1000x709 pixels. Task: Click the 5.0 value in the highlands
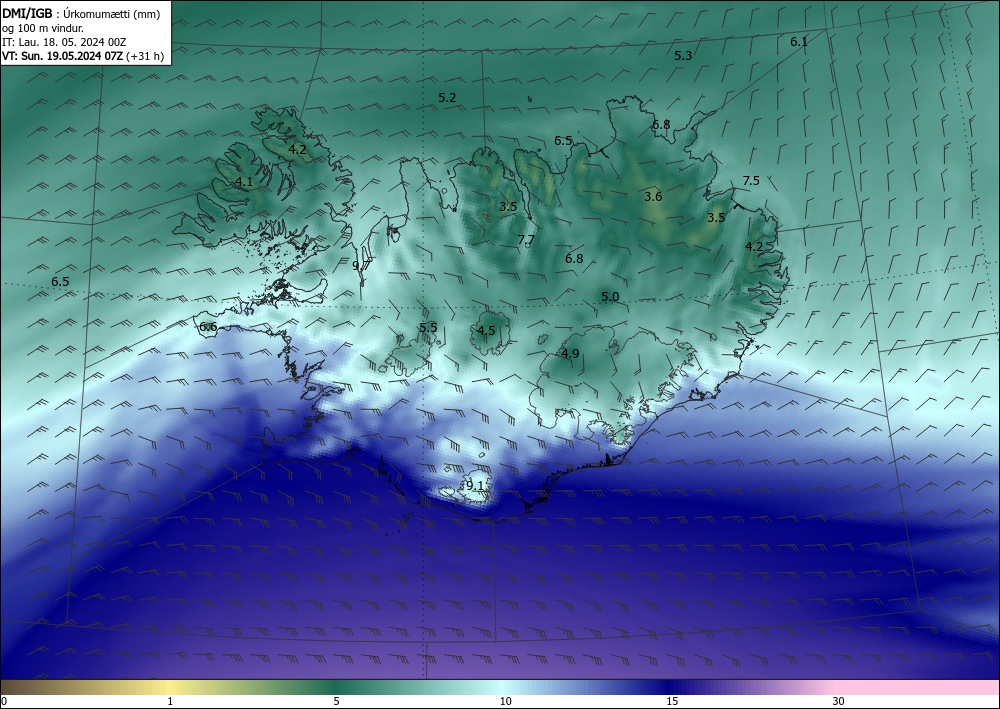610,296
